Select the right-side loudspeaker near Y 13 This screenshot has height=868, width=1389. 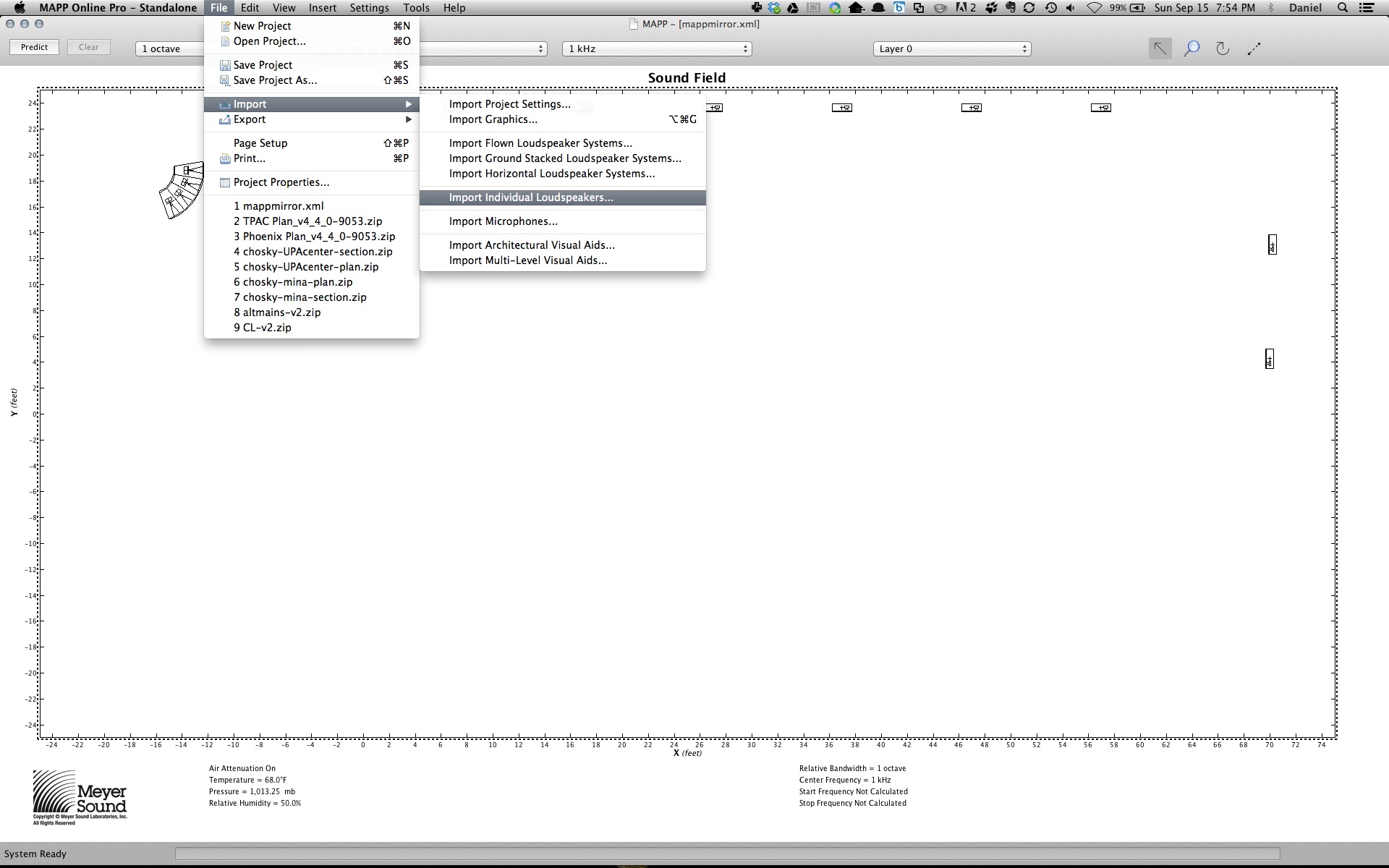[x=1273, y=245]
